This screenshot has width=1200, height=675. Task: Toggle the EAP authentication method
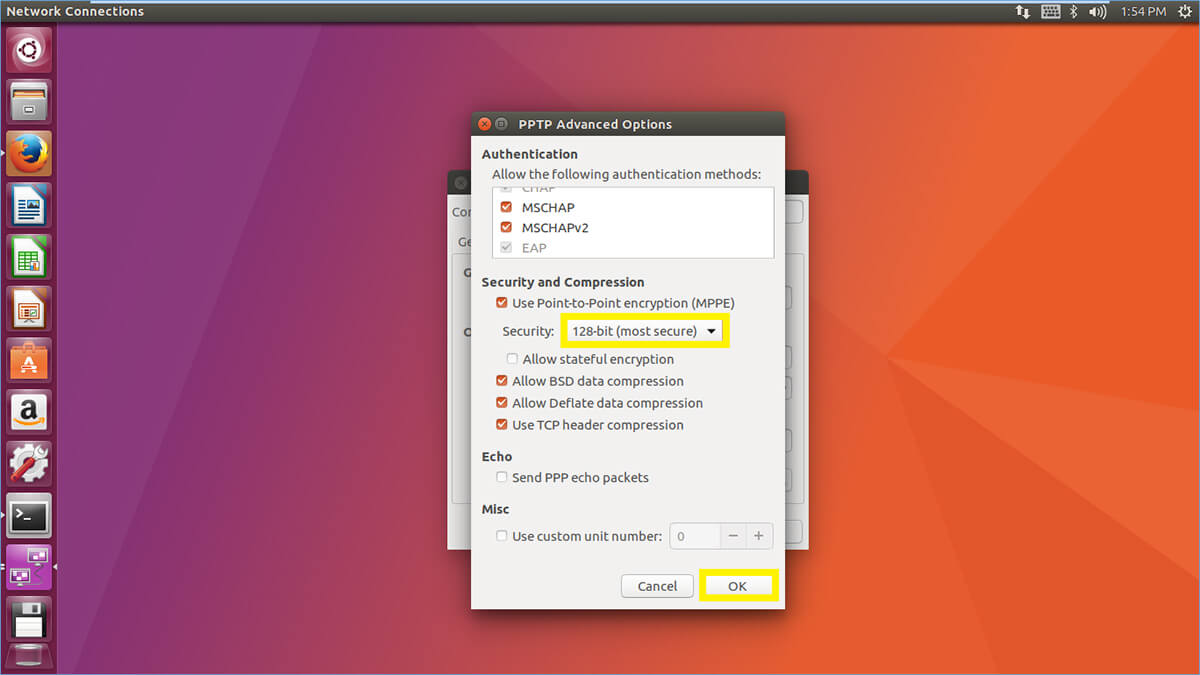pyautogui.click(x=506, y=248)
